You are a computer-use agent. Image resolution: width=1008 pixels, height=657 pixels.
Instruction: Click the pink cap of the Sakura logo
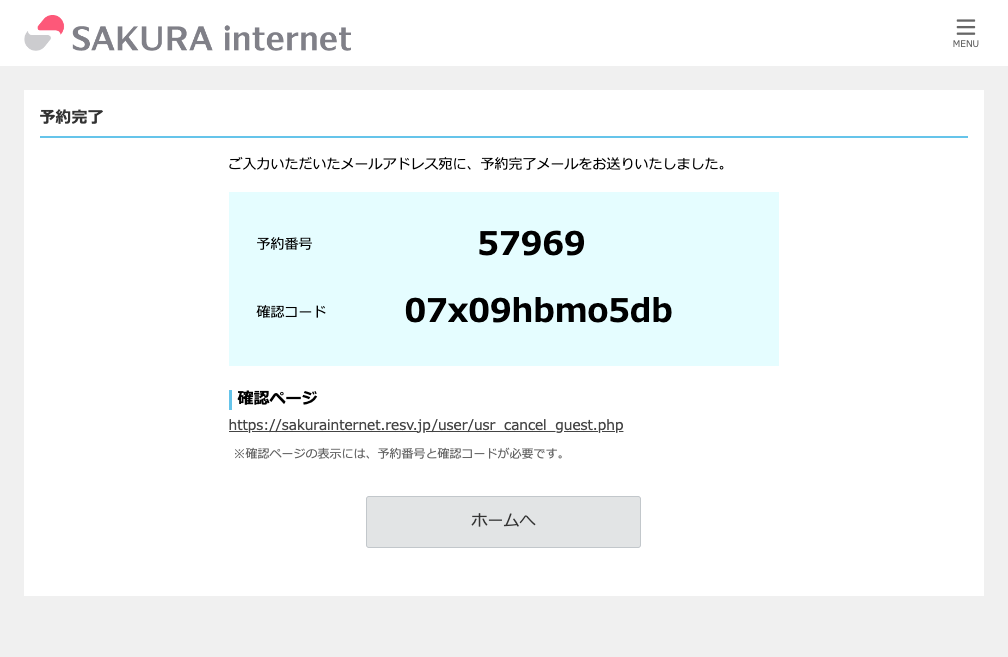[x=52, y=26]
